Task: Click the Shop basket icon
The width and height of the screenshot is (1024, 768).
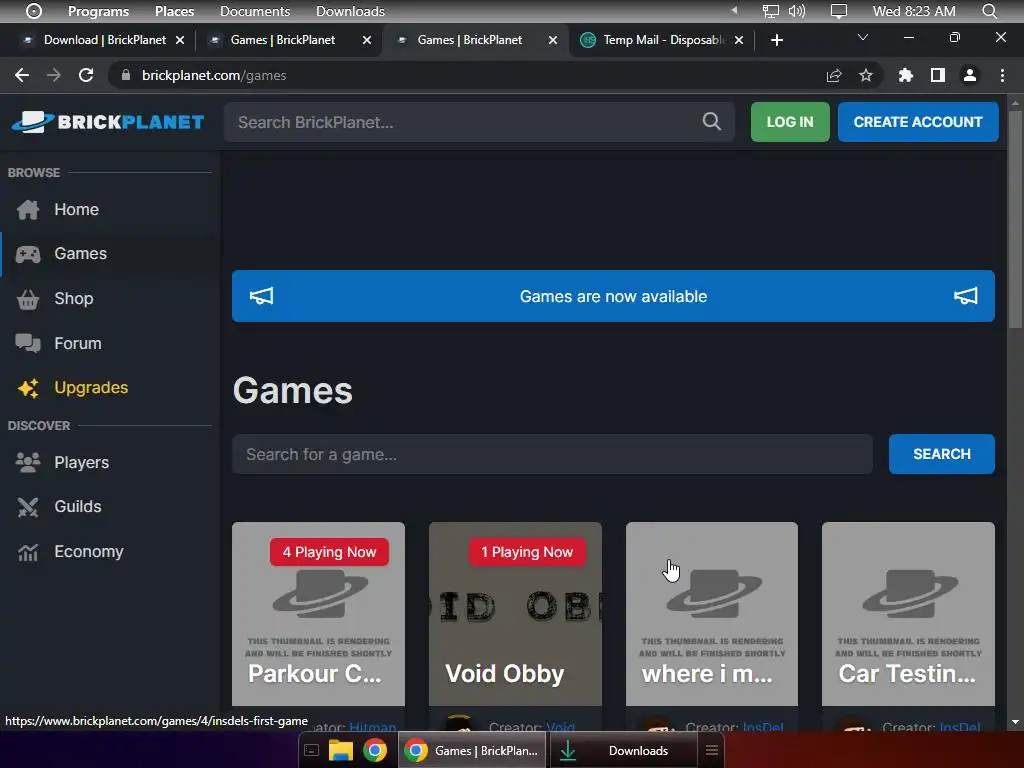Action: [28, 299]
